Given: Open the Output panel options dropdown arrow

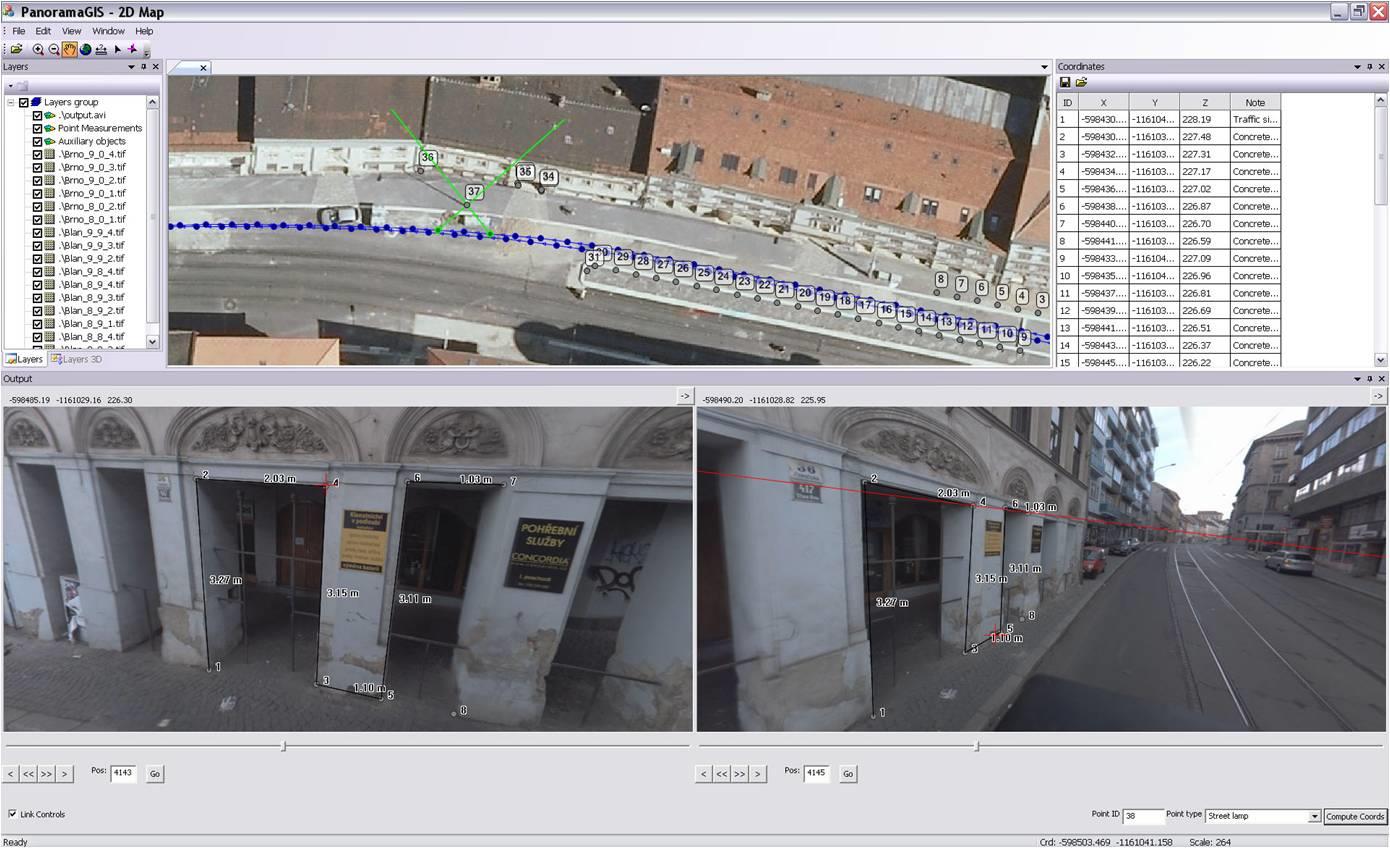Looking at the screenshot, I should 1358,379.
